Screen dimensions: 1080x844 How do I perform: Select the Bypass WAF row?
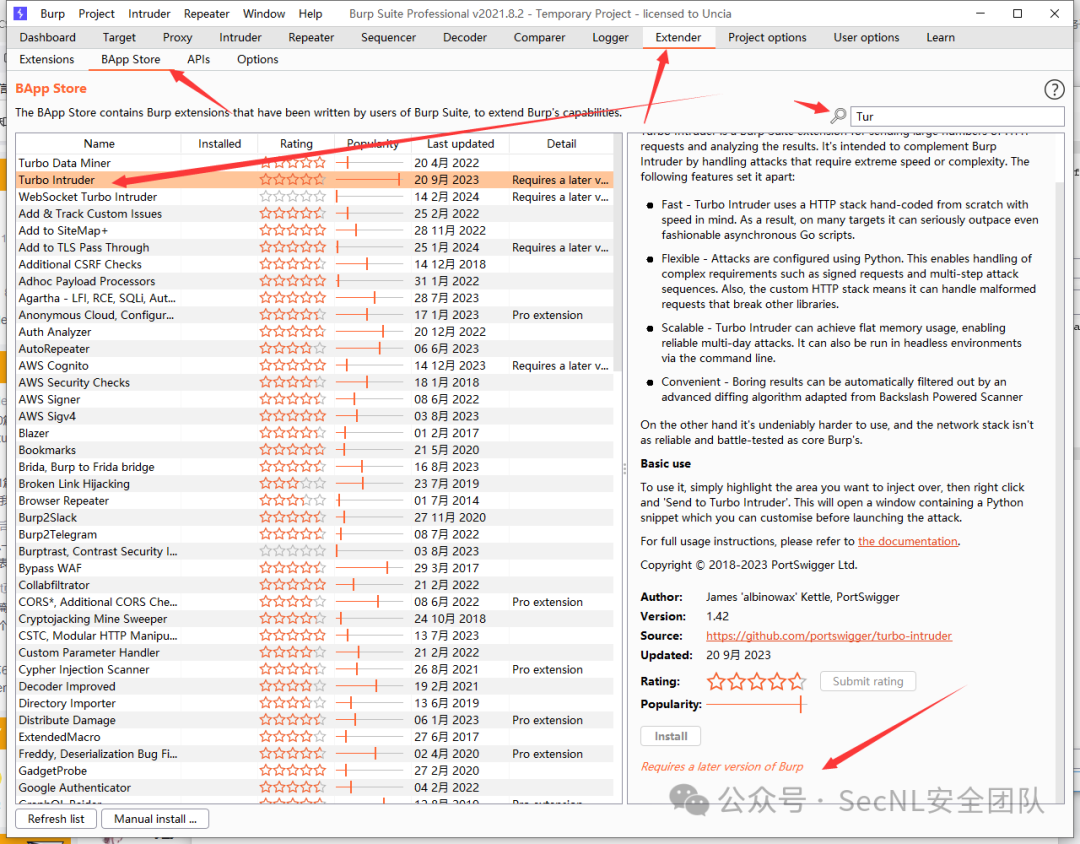(x=315, y=568)
